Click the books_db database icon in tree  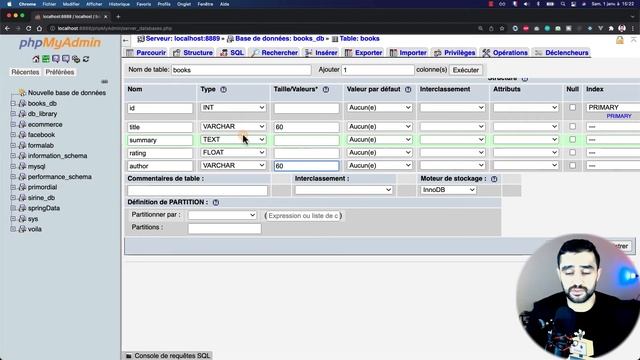(x=22, y=103)
